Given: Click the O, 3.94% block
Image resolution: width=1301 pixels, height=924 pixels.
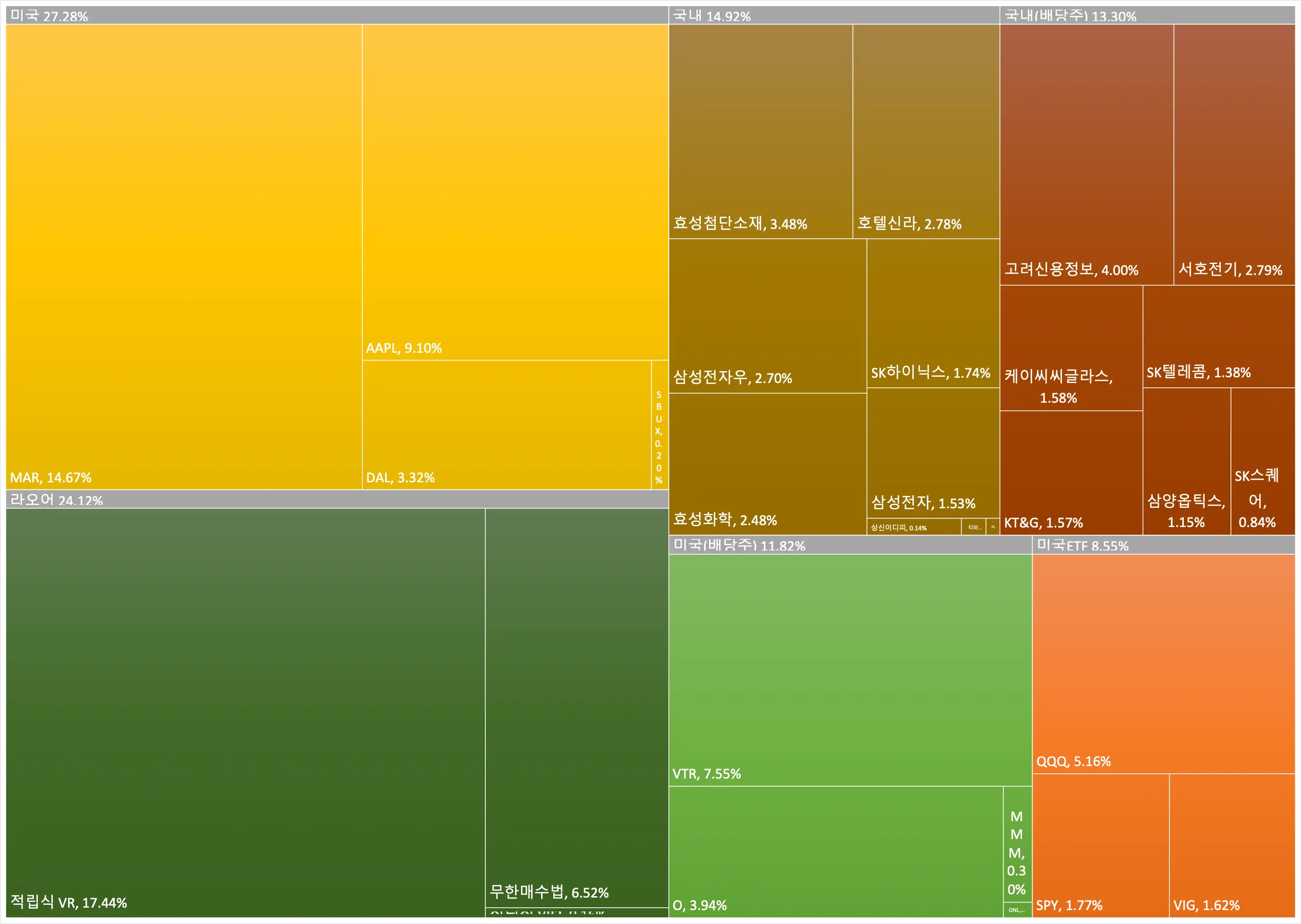Looking at the screenshot, I should [836, 851].
